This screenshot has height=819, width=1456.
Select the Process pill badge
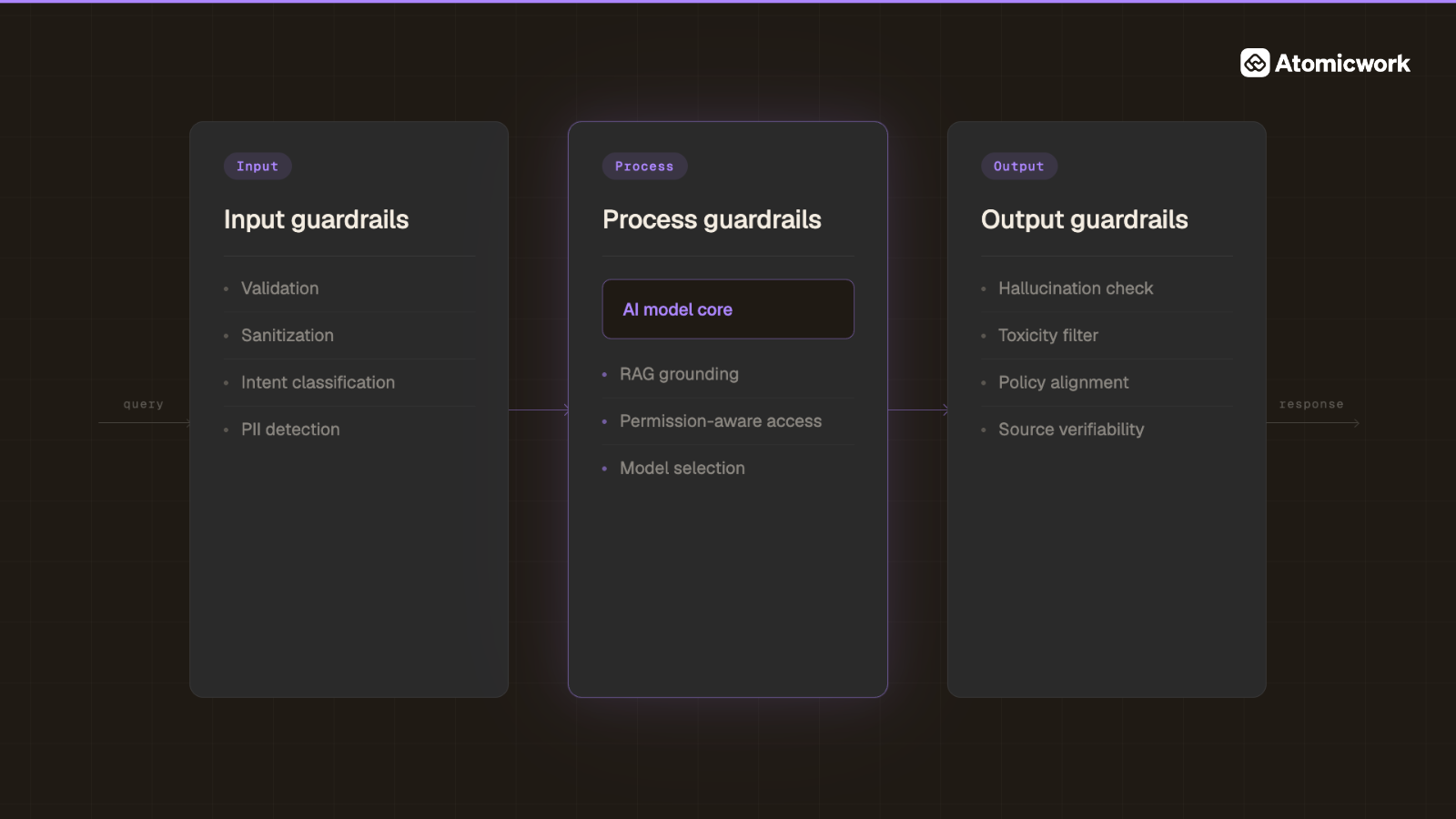[644, 167]
